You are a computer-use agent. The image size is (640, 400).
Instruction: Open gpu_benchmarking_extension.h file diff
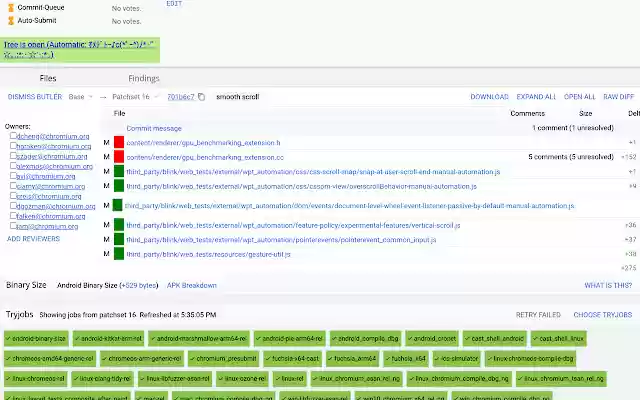click(203, 142)
